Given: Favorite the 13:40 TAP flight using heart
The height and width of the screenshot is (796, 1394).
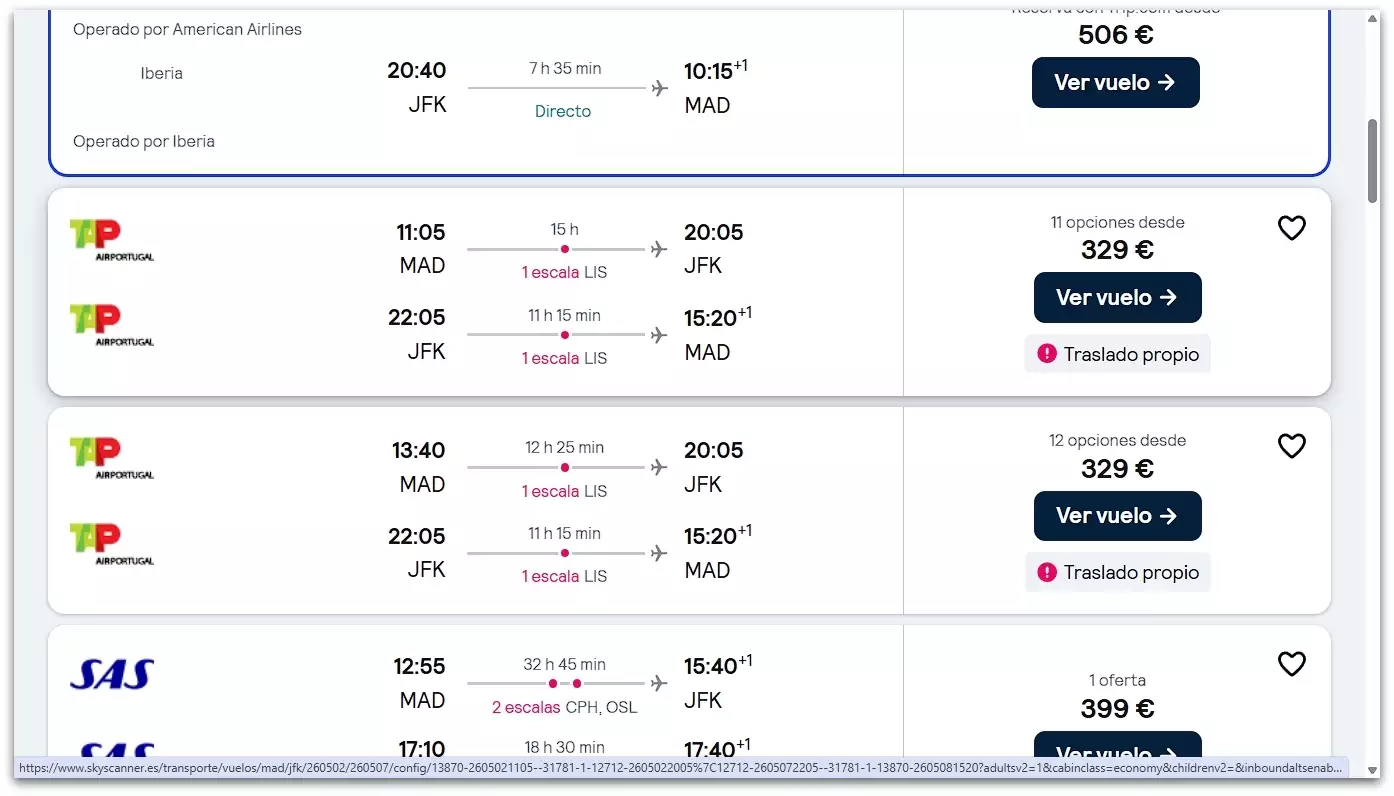Looking at the screenshot, I should (x=1292, y=446).
